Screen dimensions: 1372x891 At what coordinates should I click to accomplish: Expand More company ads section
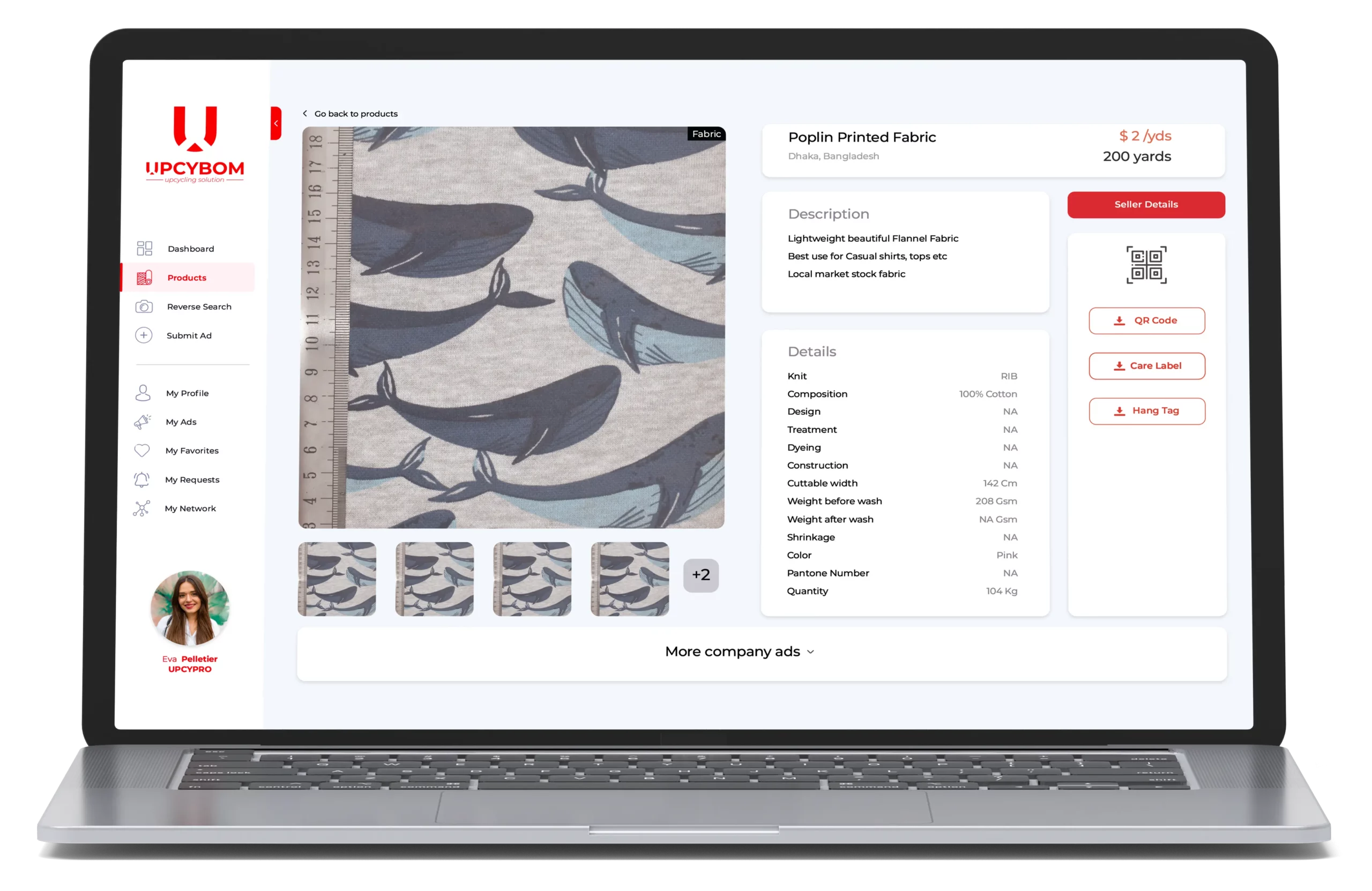point(740,652)
